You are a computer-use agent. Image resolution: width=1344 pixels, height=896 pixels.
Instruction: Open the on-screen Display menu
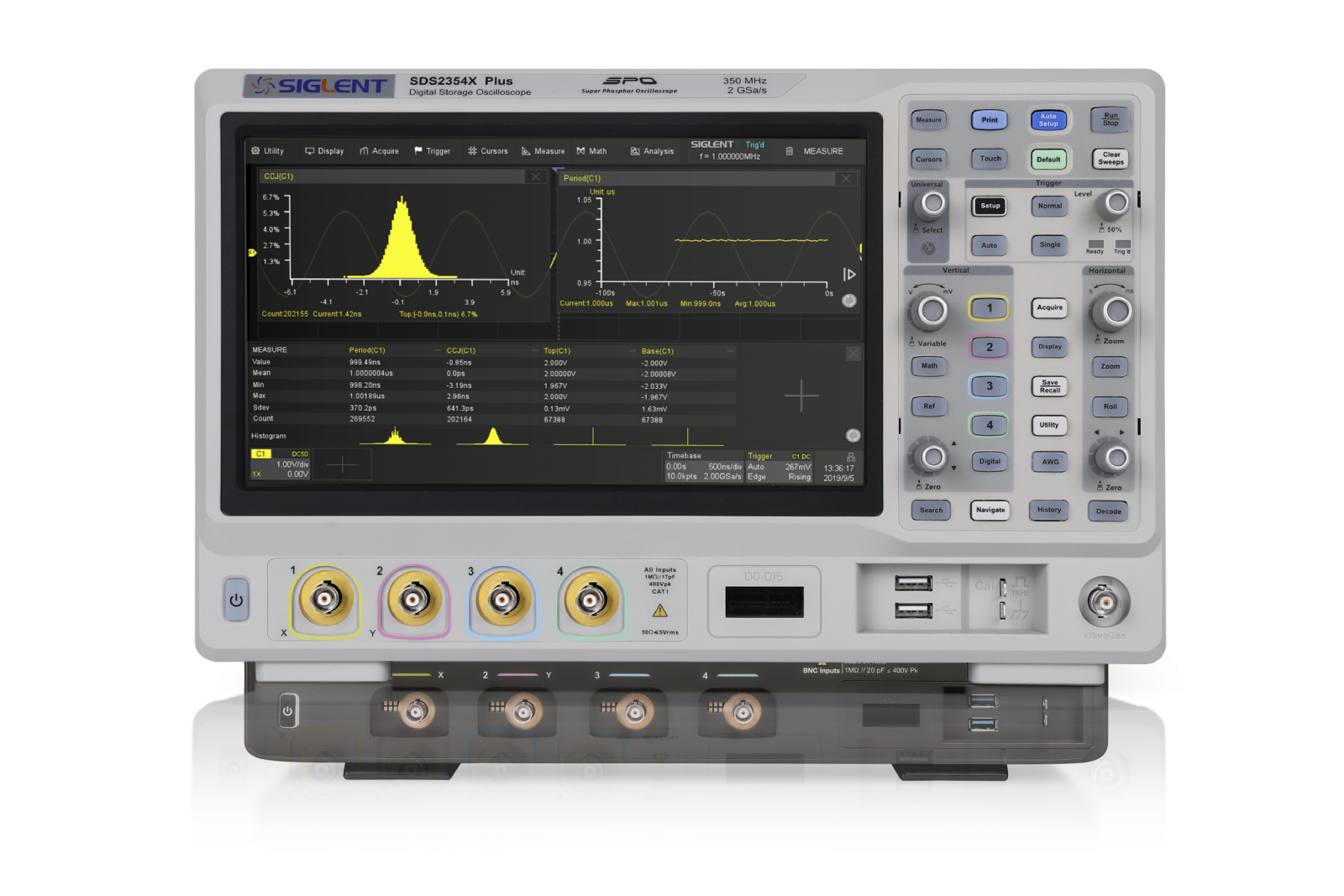(x=324, y=151)
